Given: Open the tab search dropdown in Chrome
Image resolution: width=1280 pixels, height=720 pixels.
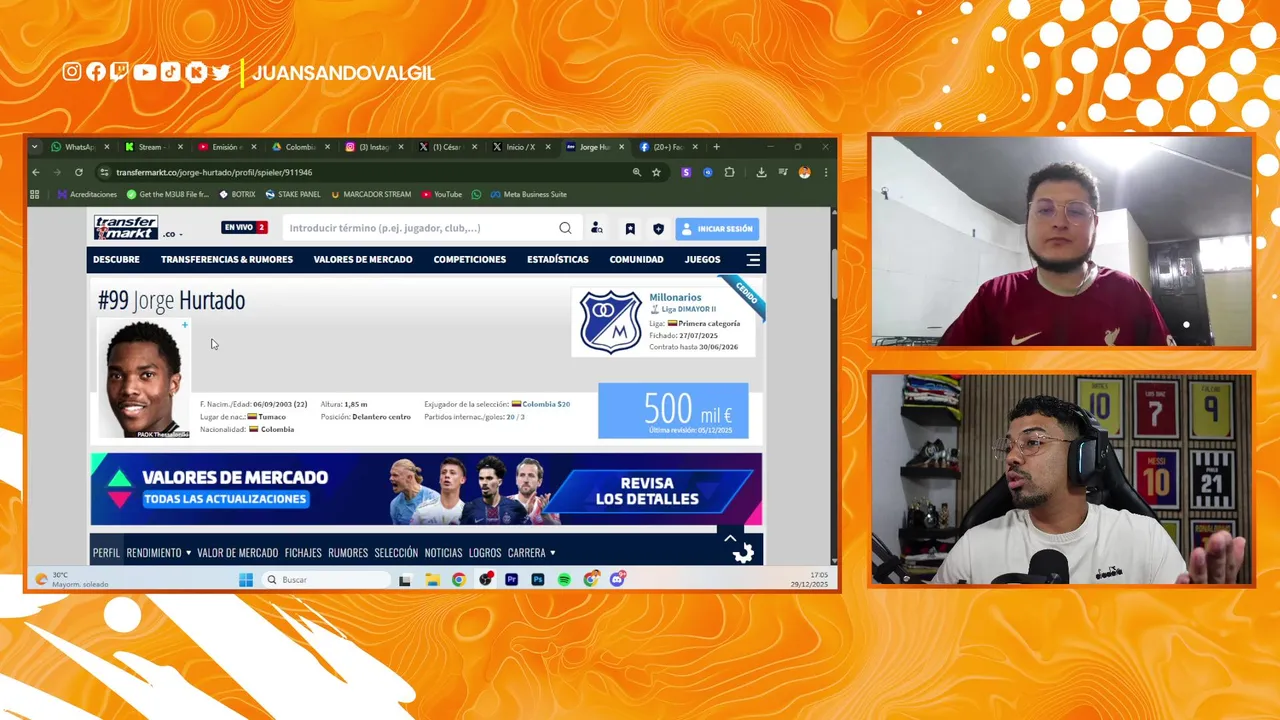Looking at the screenshot, I should [x=35, y=147].
